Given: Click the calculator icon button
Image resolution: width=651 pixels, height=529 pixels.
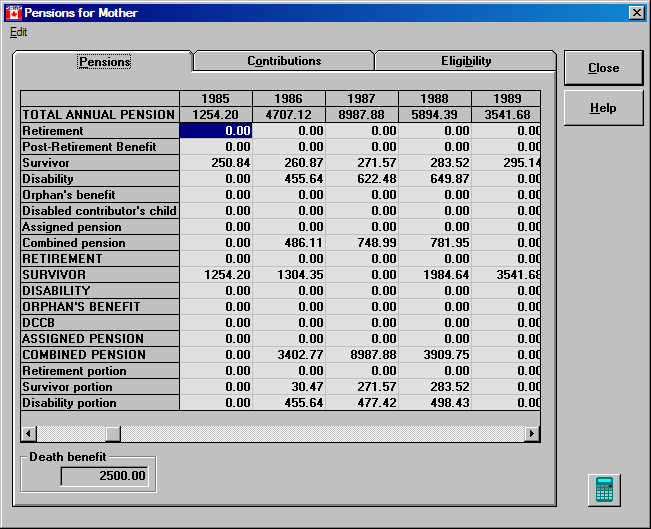Looking at the screenshot, I should tap(604, 489).
